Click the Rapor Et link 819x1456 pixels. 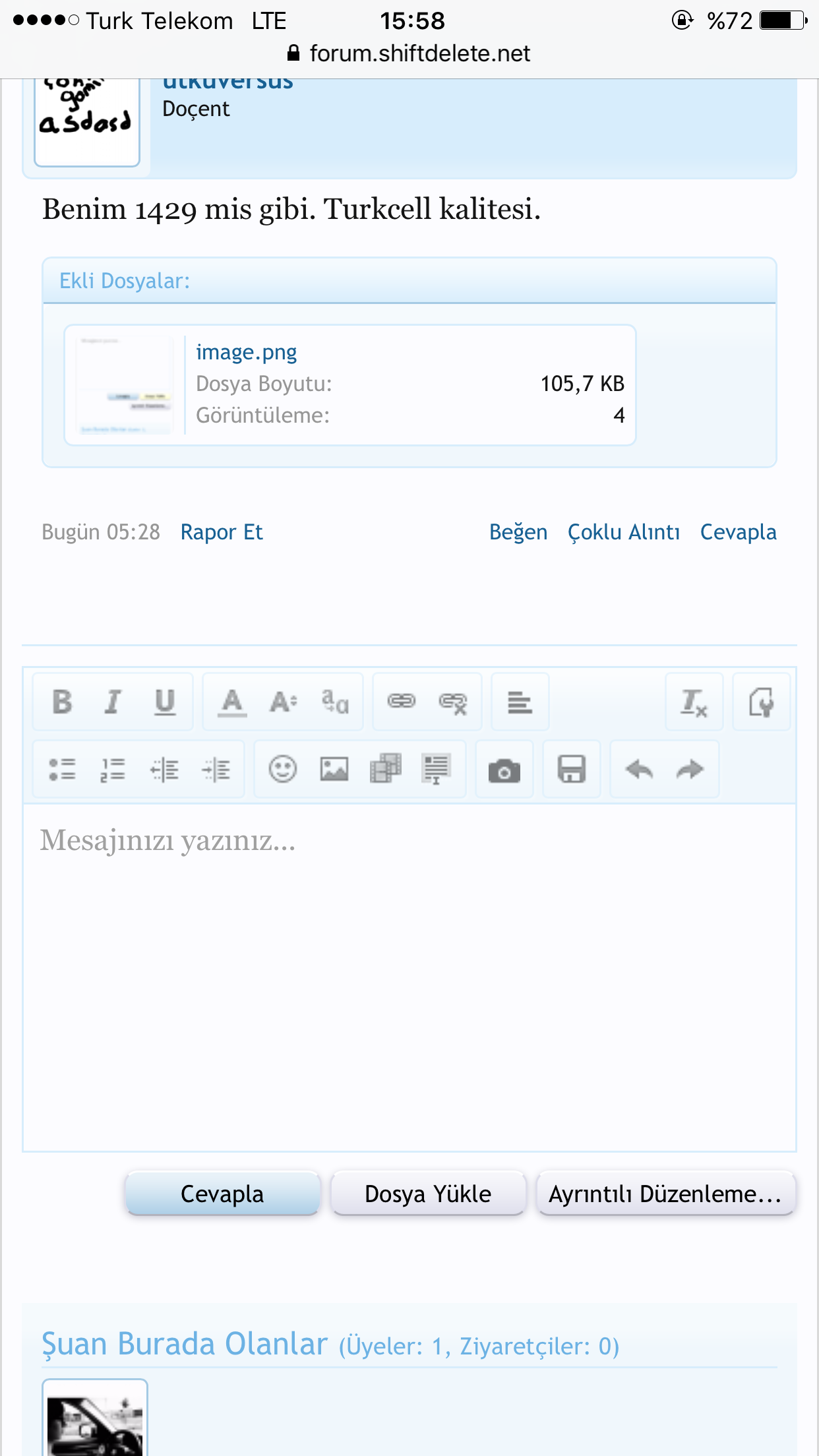[222, 532]
